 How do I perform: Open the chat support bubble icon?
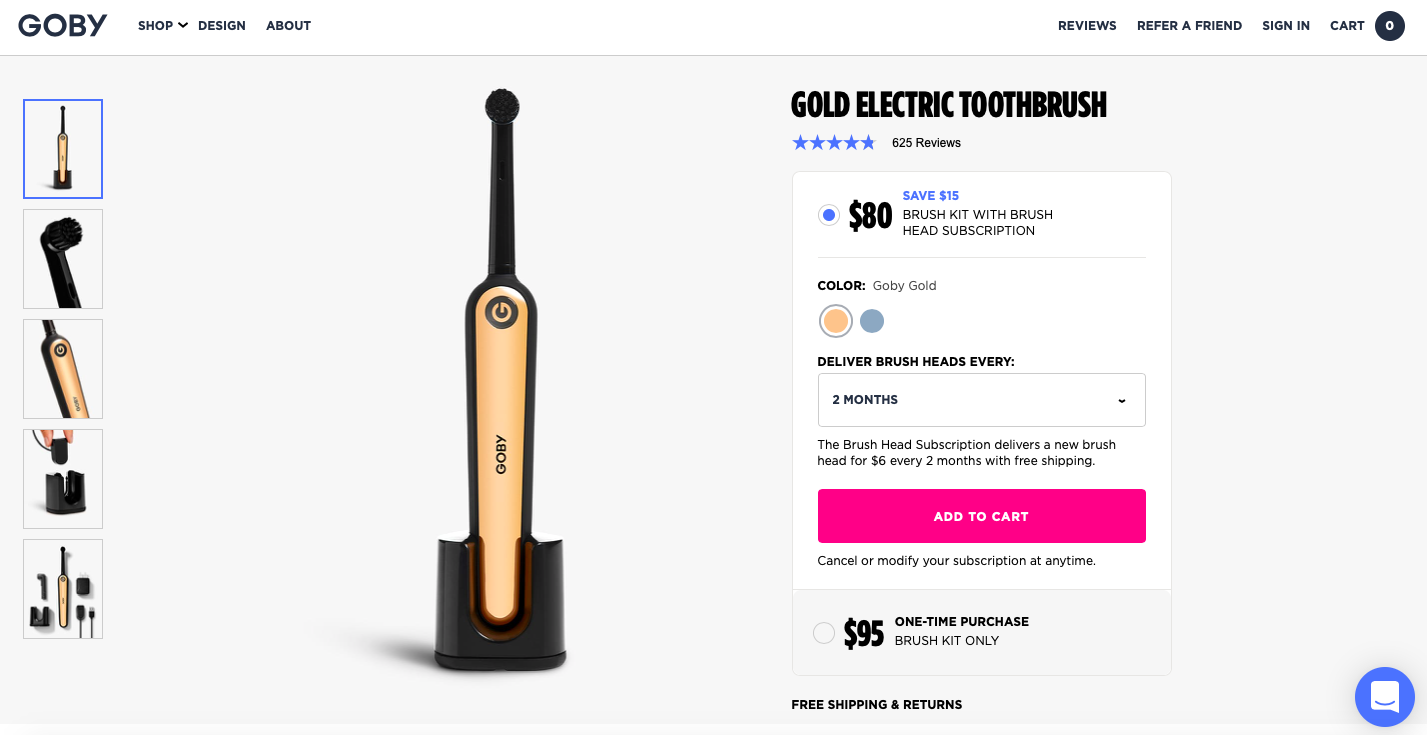[1384, 697]
